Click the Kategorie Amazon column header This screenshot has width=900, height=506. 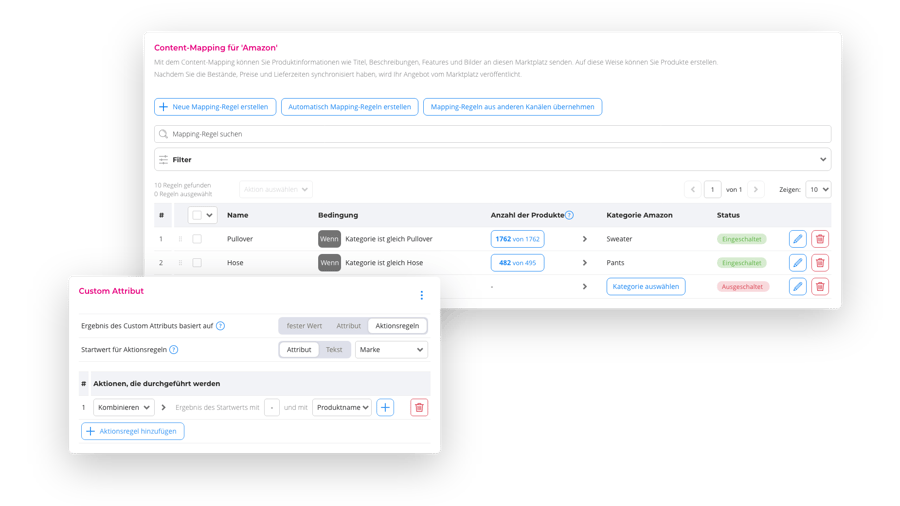[x=639, y=215]
